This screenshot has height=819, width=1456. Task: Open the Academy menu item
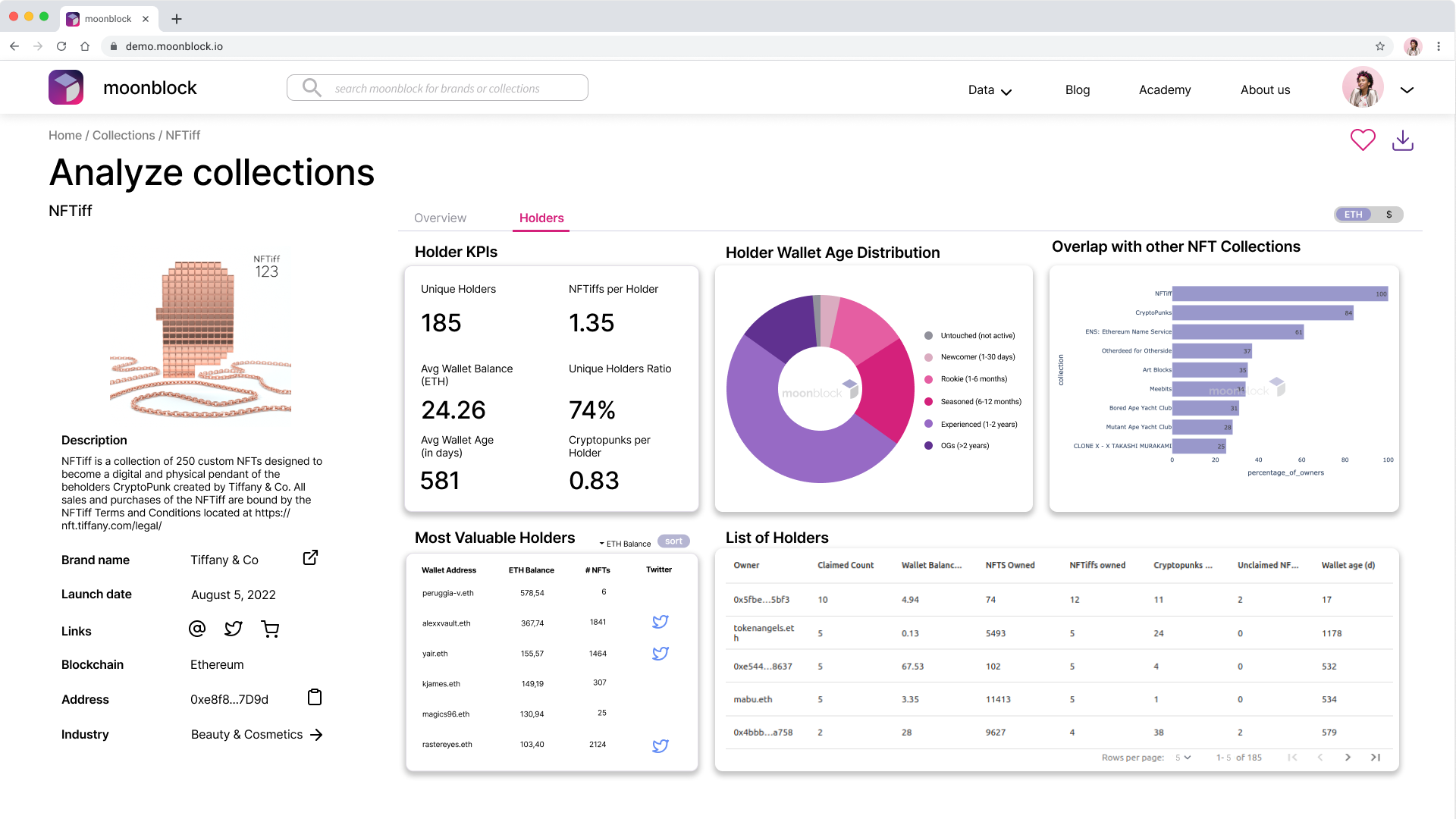(x=1165, y=90)
